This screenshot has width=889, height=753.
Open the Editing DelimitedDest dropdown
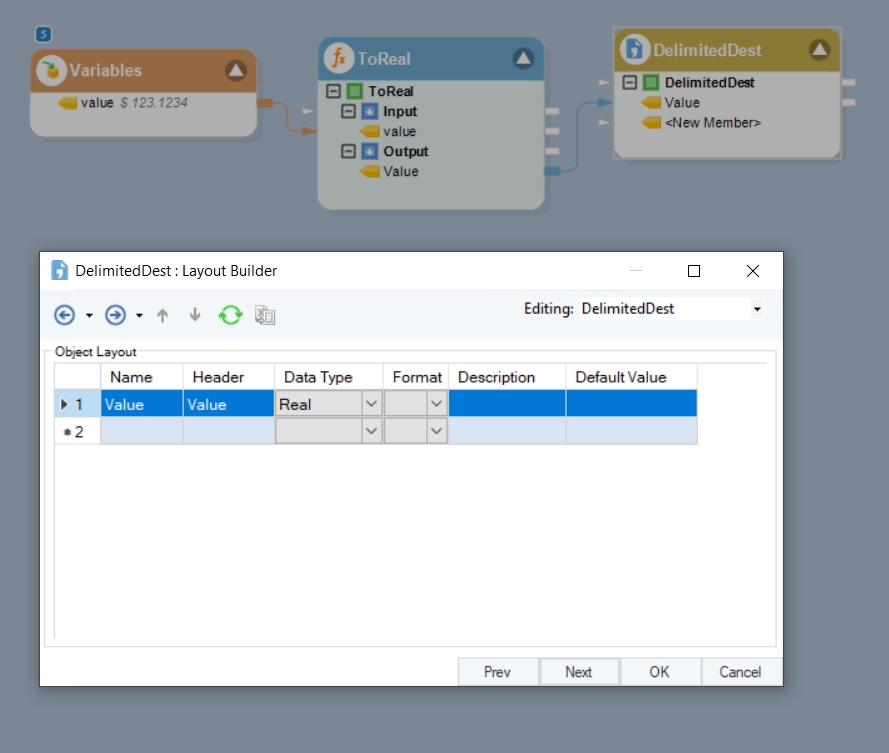756,310
